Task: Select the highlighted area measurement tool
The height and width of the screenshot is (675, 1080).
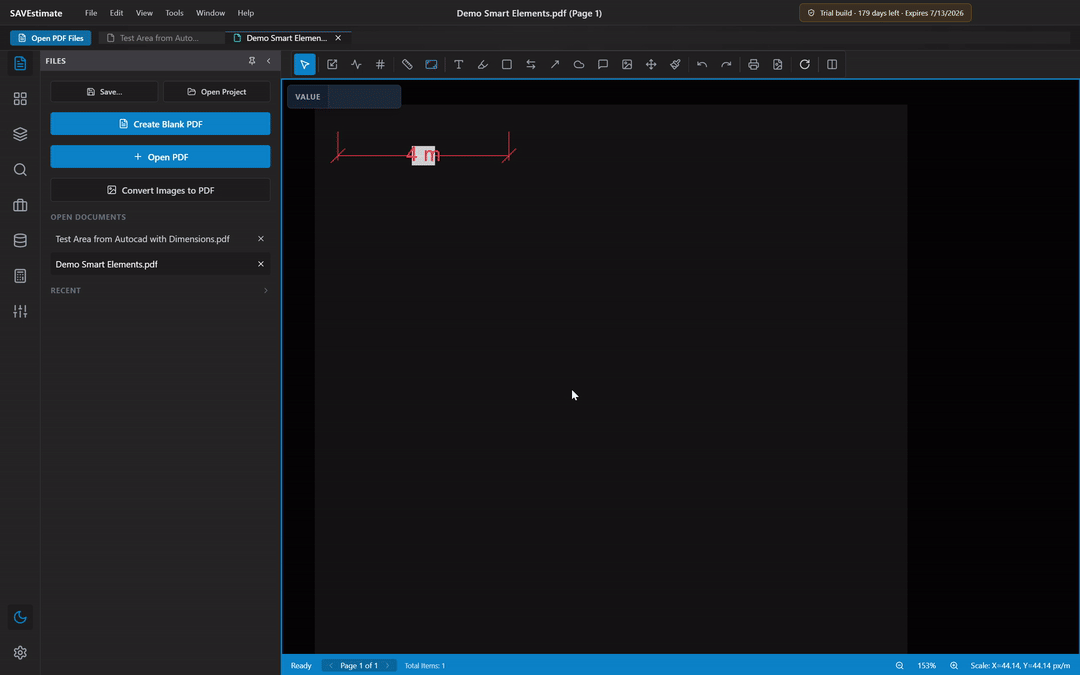Action: [431, 64]
